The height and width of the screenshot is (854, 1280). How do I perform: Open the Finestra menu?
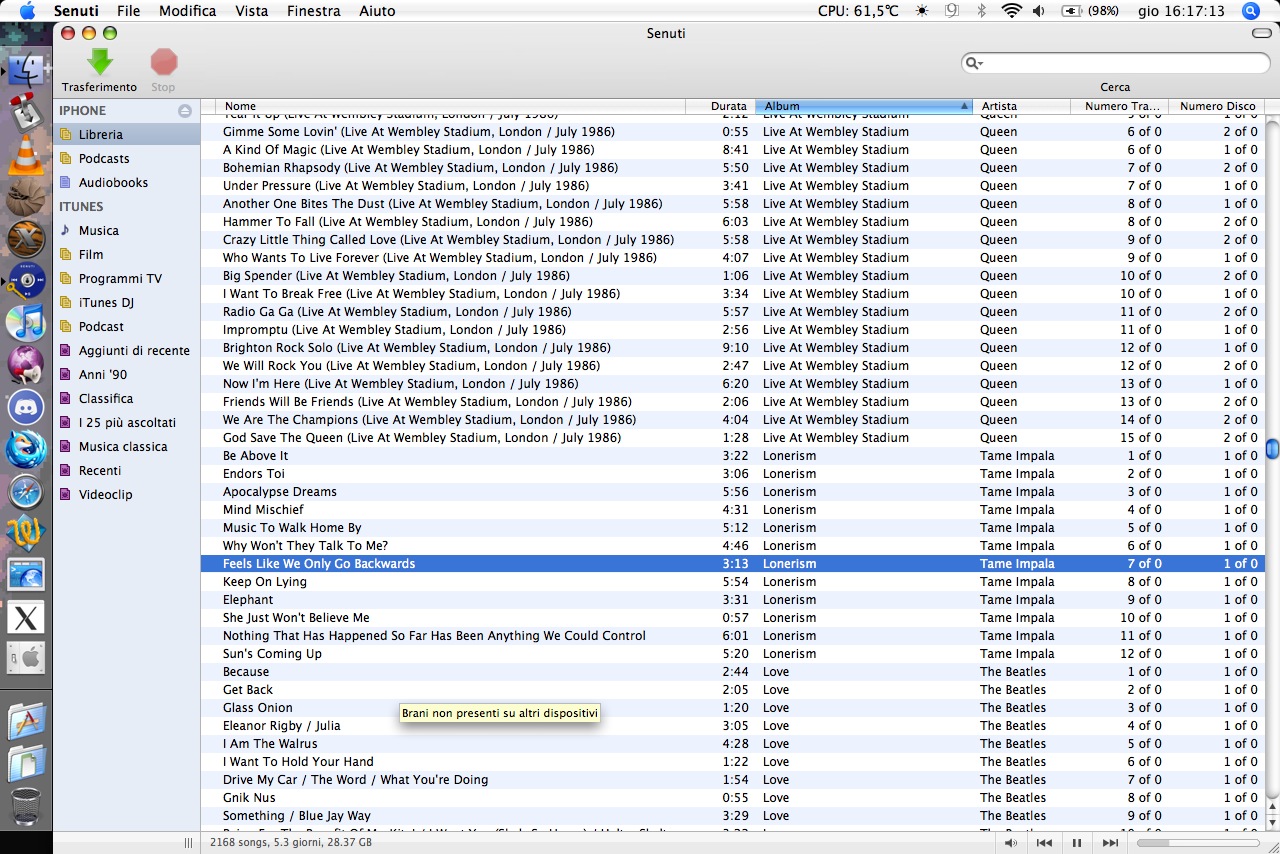[x=313, y=11]
